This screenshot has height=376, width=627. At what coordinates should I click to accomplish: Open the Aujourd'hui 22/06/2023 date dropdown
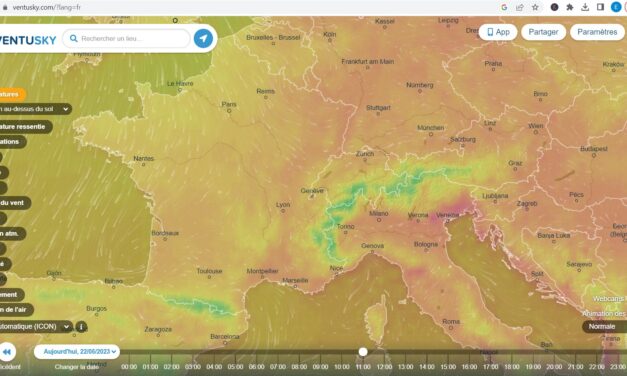pyautogui.click(x=77, y=352)
